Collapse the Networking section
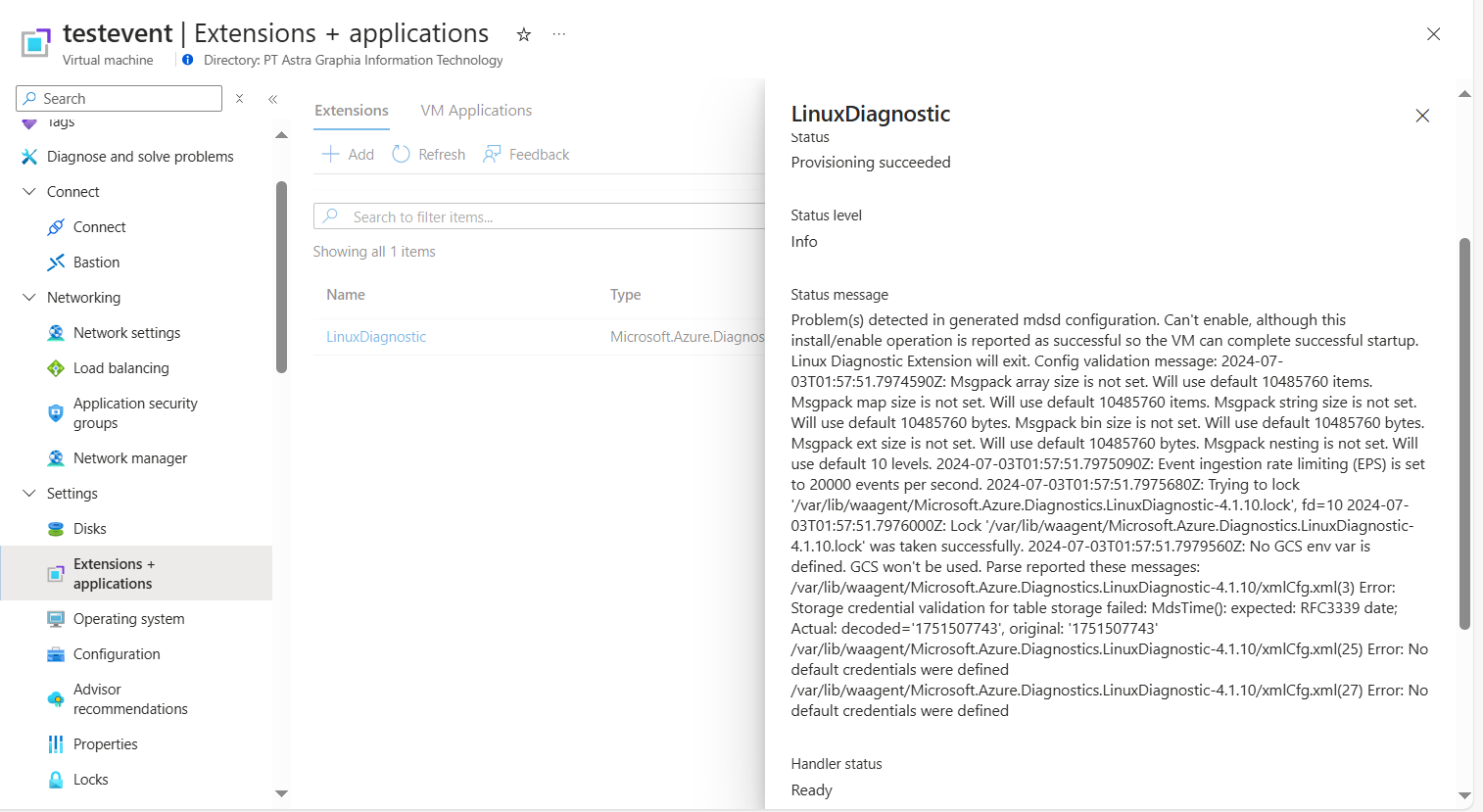Viewport: 1483px width, 812px height. (x=28, y=297)
